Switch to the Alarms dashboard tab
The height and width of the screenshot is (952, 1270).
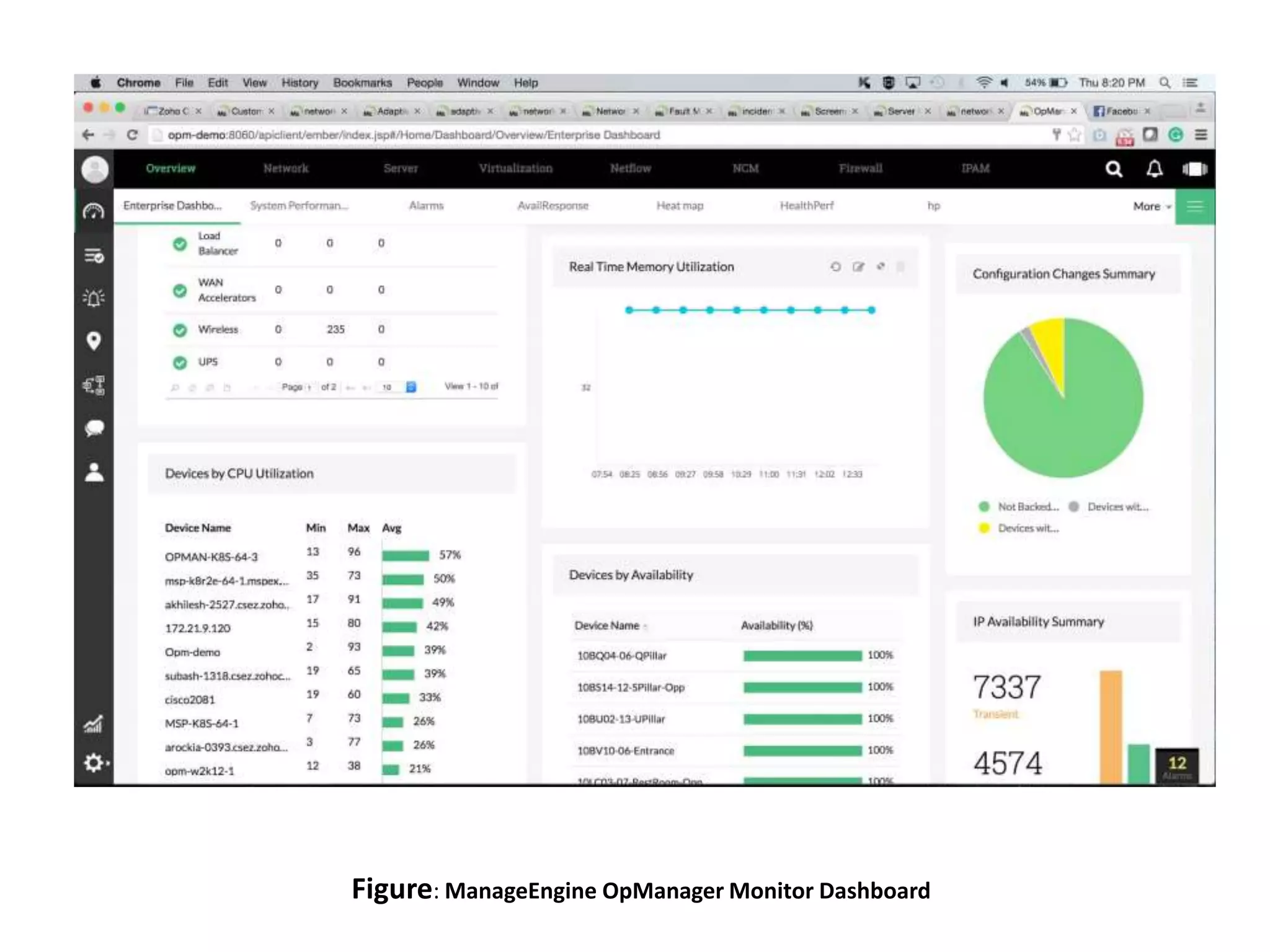point(426,206)
